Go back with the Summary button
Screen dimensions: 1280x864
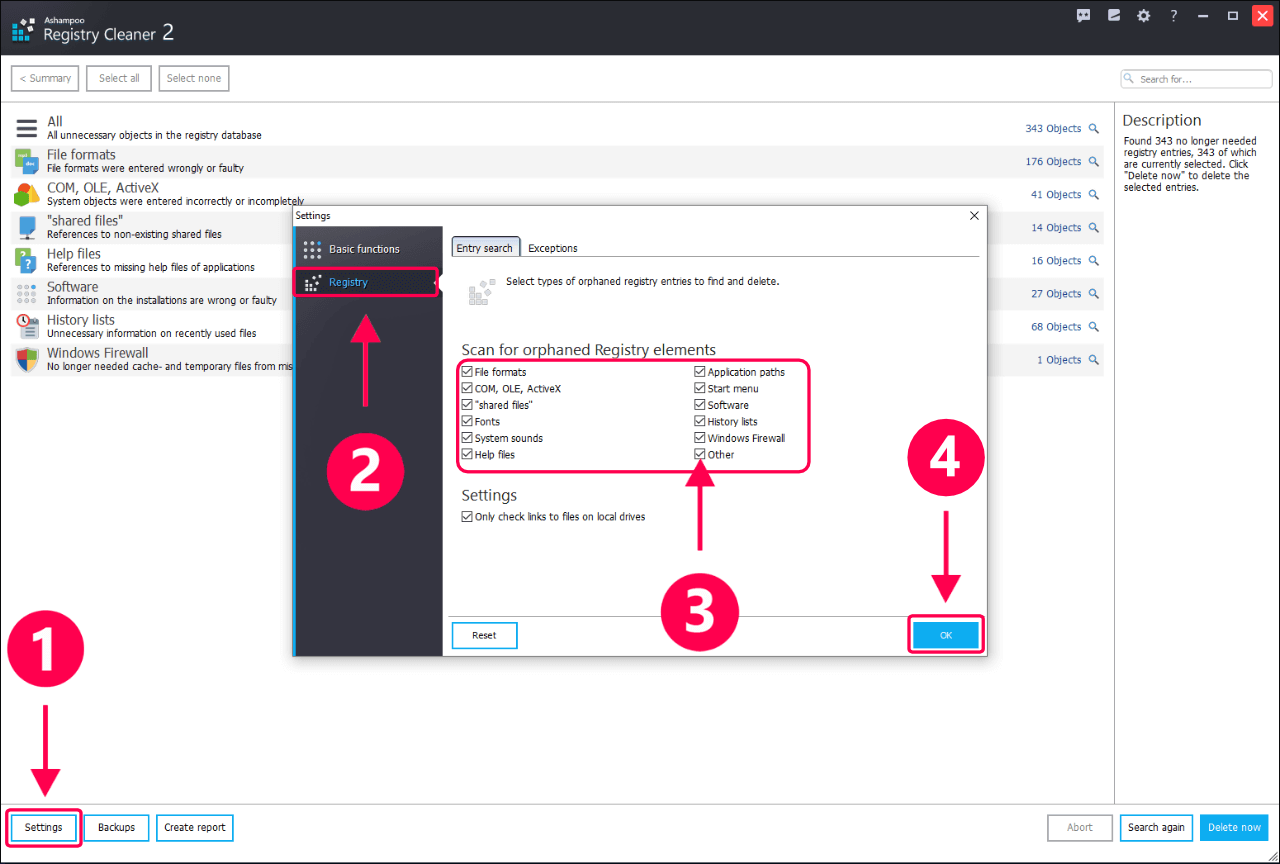pos(45,78)
